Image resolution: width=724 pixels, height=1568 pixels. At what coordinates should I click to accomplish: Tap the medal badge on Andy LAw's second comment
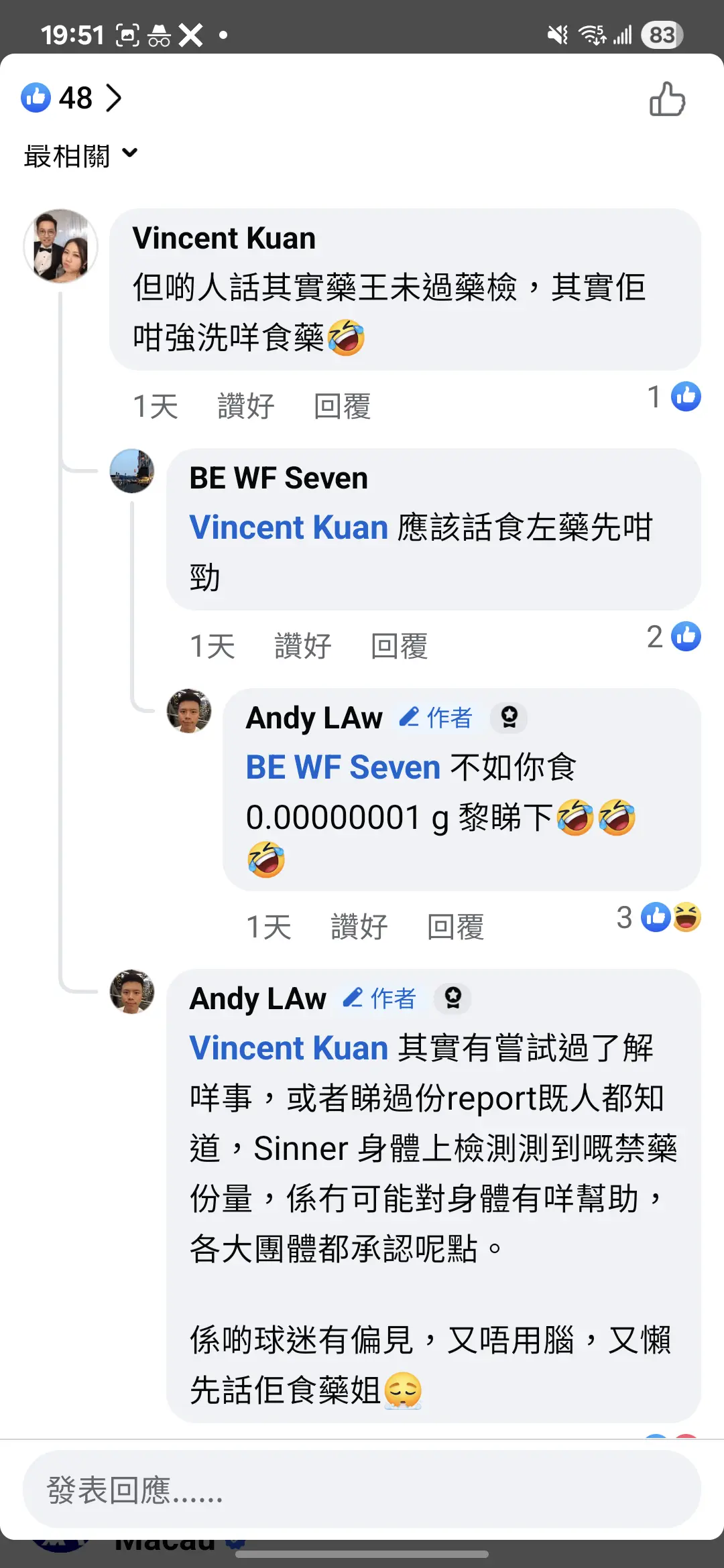coord(453,998)
